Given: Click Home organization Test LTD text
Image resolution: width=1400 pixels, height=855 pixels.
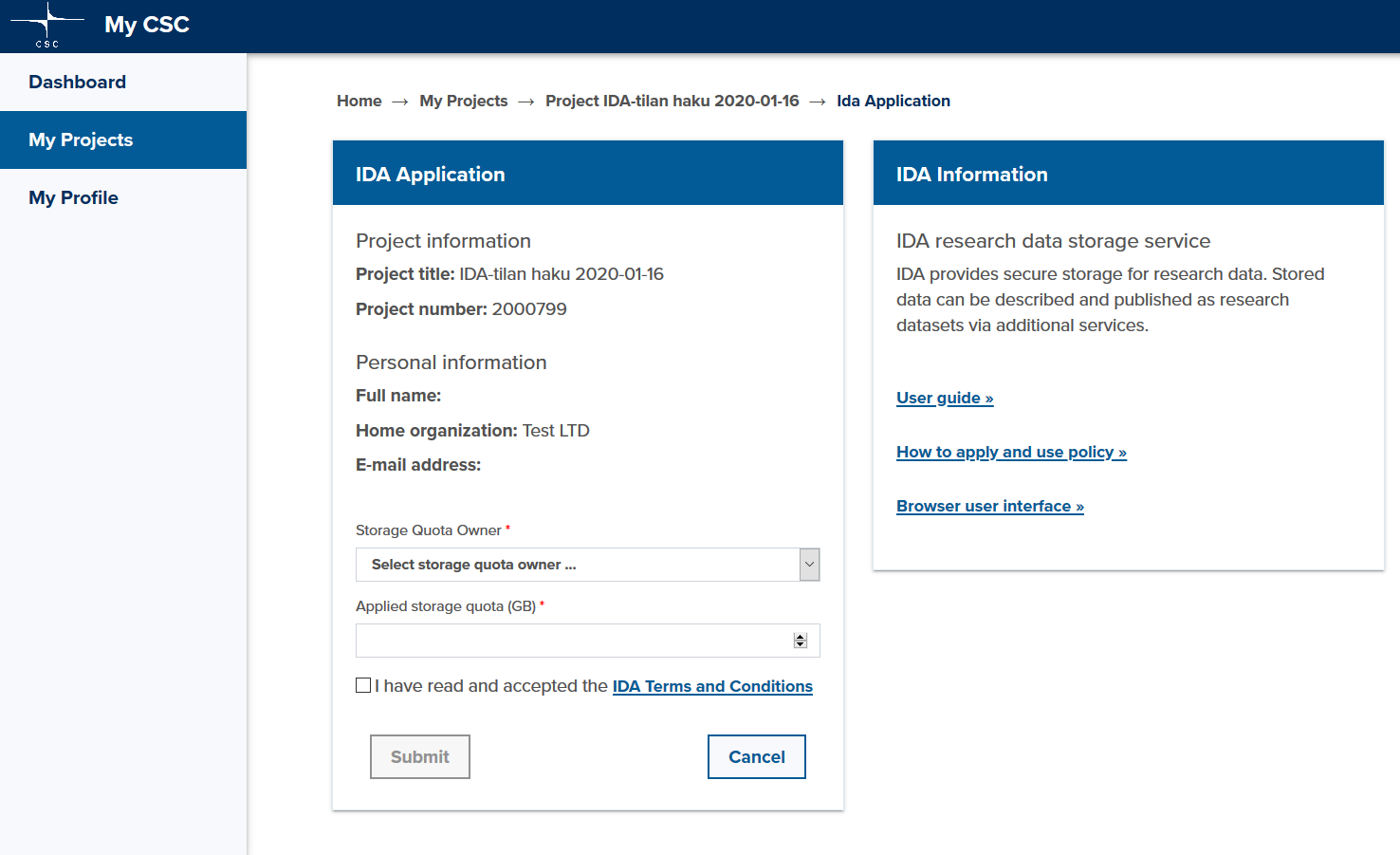Looking at the screenshot, I should point(472,431).
